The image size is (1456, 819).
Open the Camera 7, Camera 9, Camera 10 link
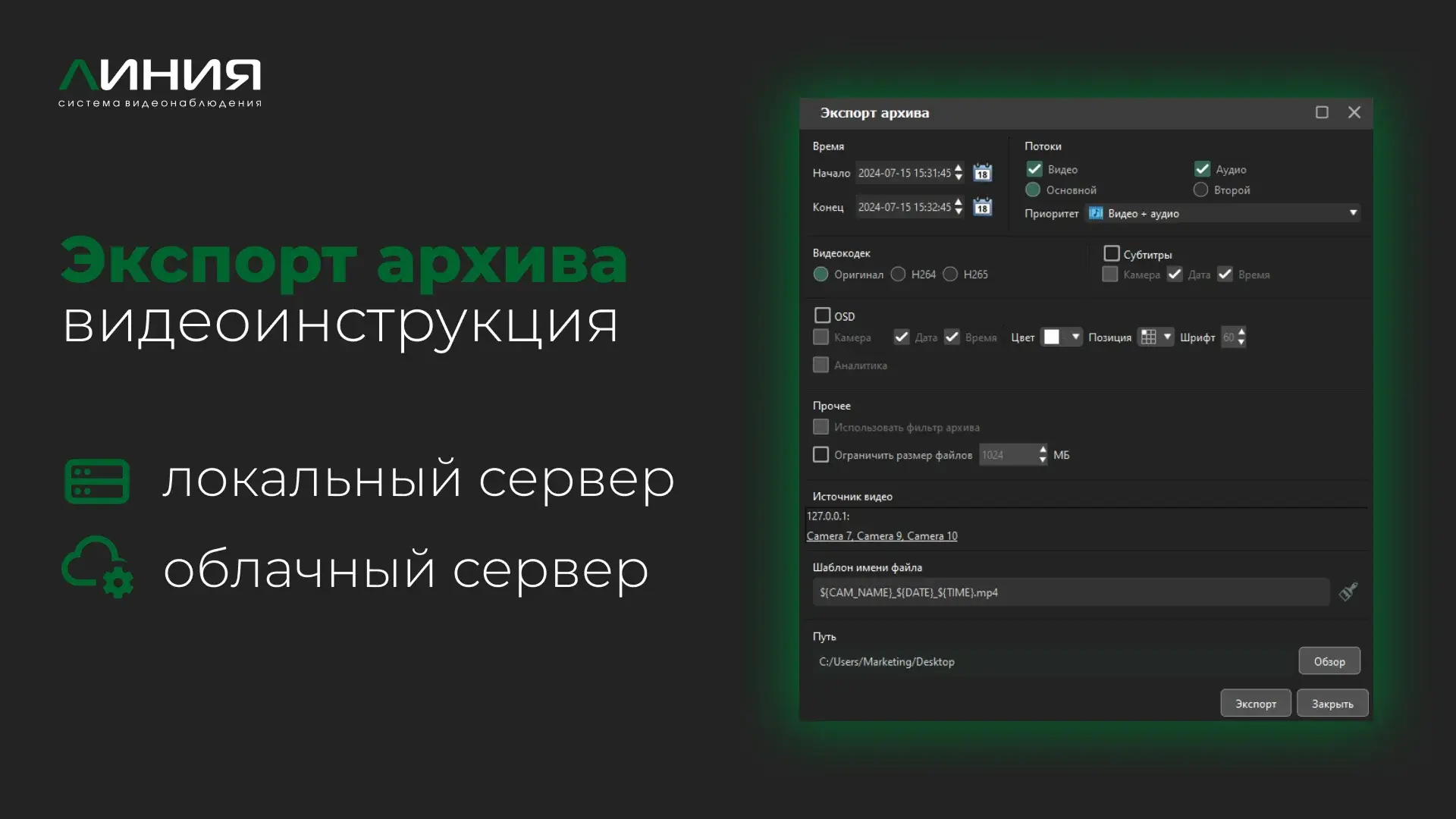click(x=882, y=536)
